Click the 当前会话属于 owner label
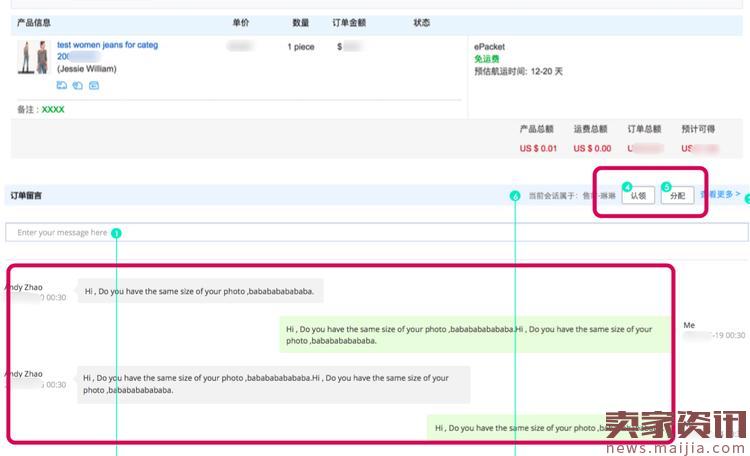 click(553, 196)
